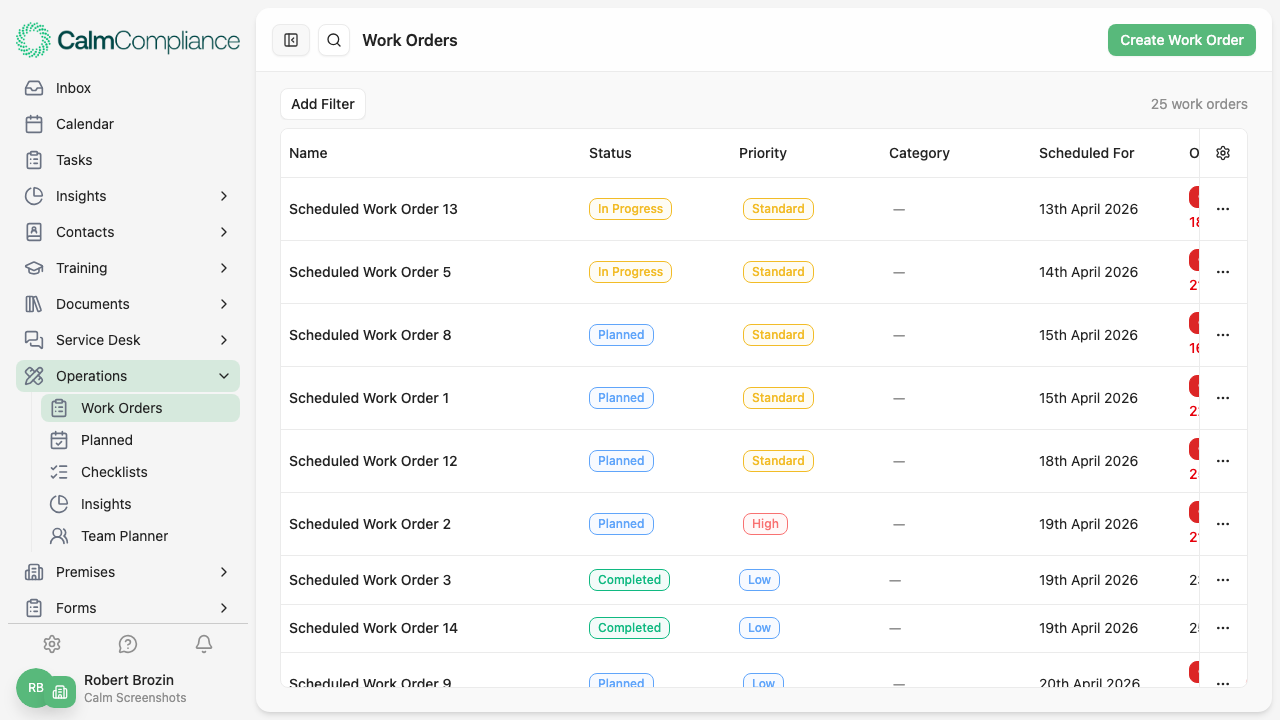The image size is (1280, 720).
Task: Click High priority badge for Work Order 2
Action: coord(765,524)
